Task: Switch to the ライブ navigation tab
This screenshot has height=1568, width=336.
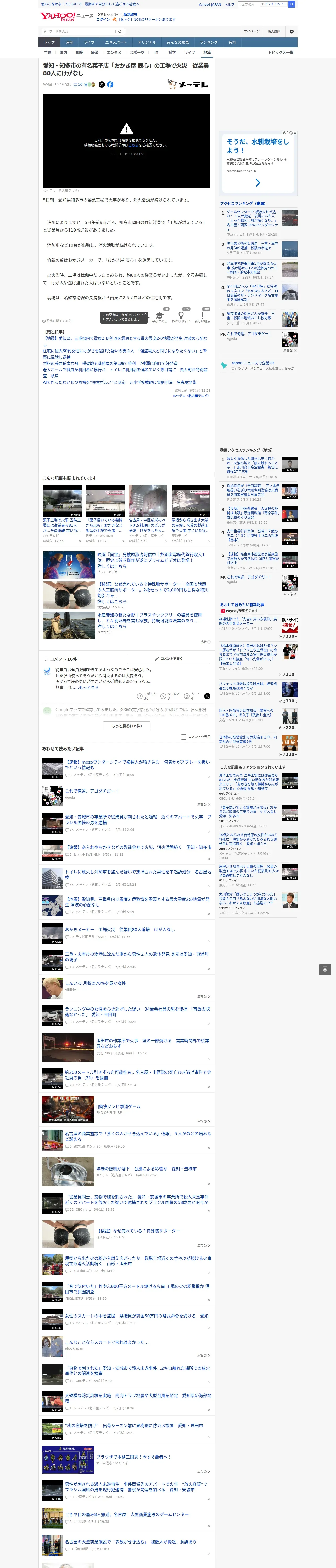Action: 89,43
